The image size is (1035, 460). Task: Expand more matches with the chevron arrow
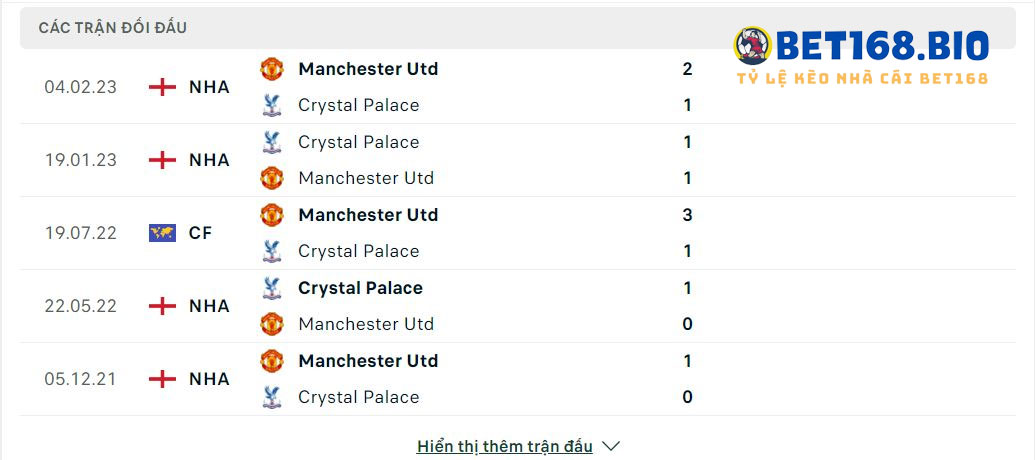[x=611, y=447]
